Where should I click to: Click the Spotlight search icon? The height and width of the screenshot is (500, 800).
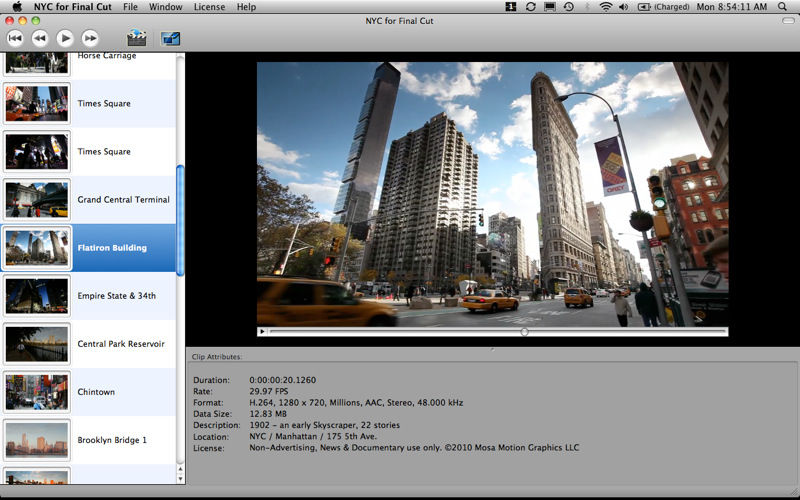(x=782, y=7)
